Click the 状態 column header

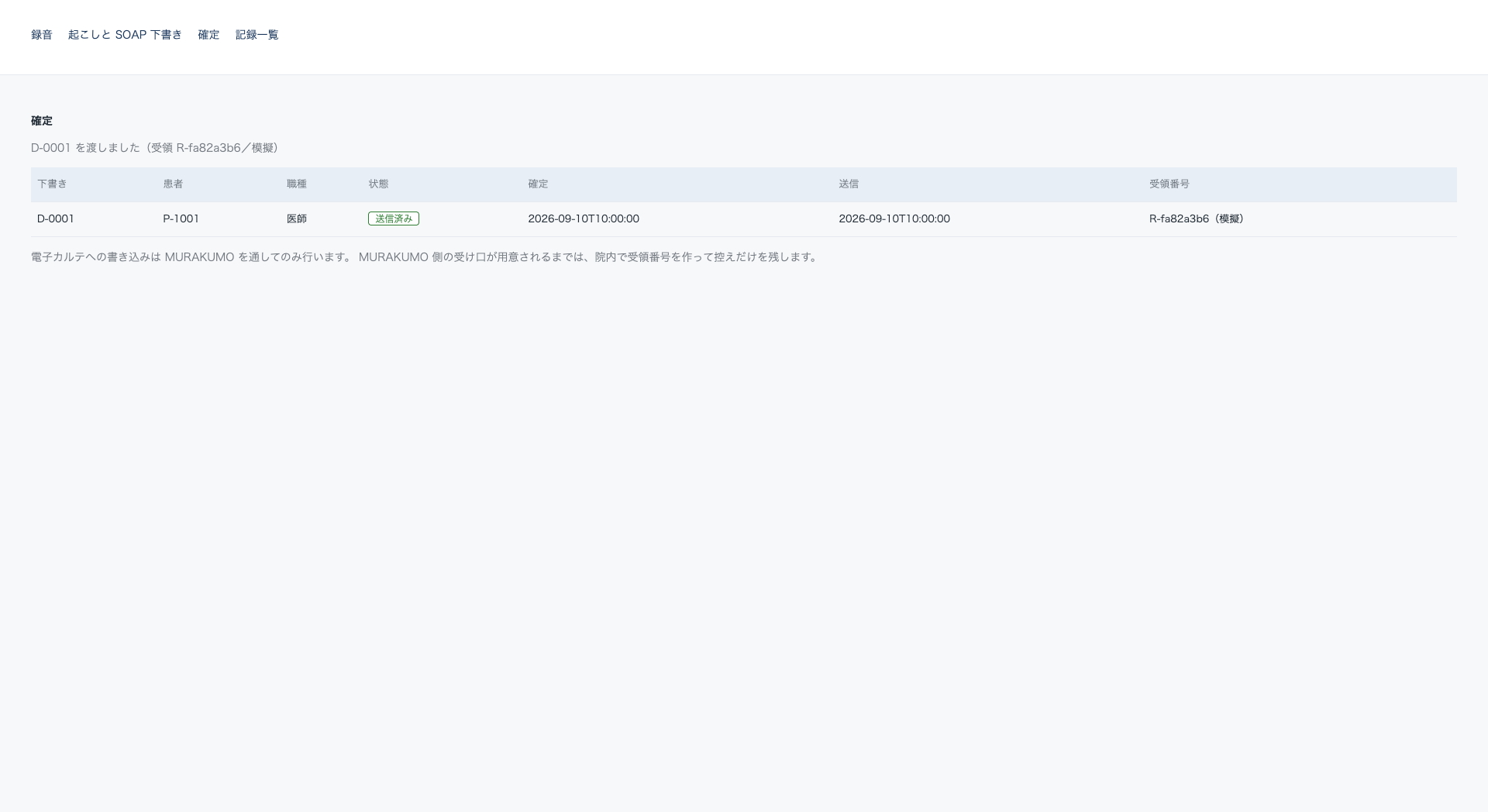click(378, 184)
